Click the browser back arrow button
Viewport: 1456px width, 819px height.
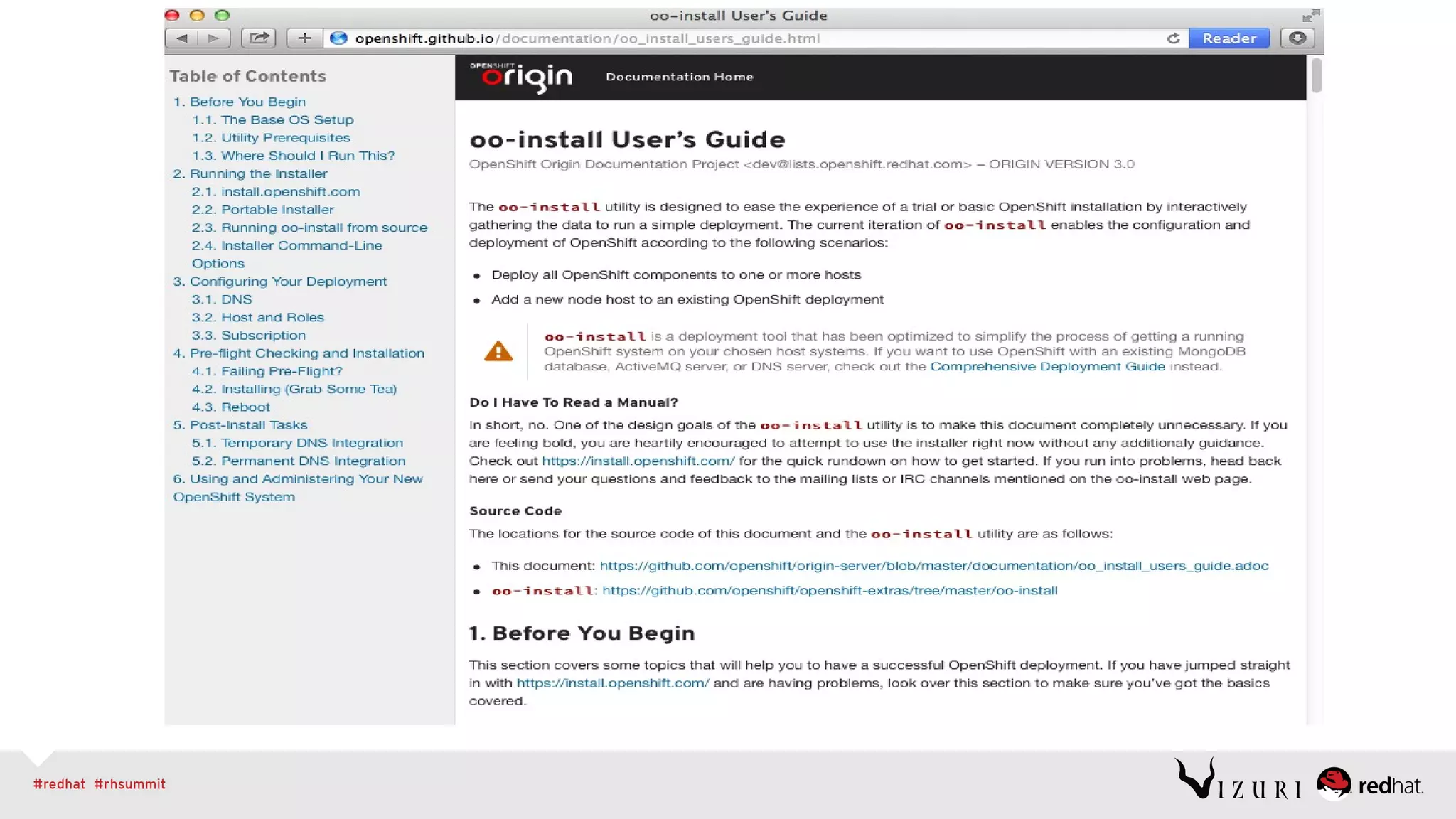(x=181, y=38)
